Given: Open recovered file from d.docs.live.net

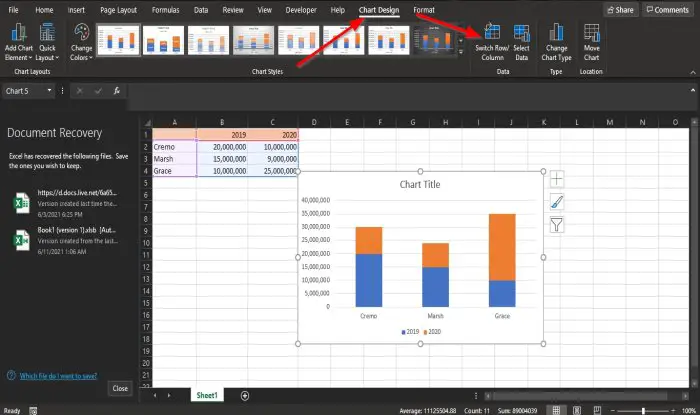Looking at the screenshot, I should (x=67, y=203).
